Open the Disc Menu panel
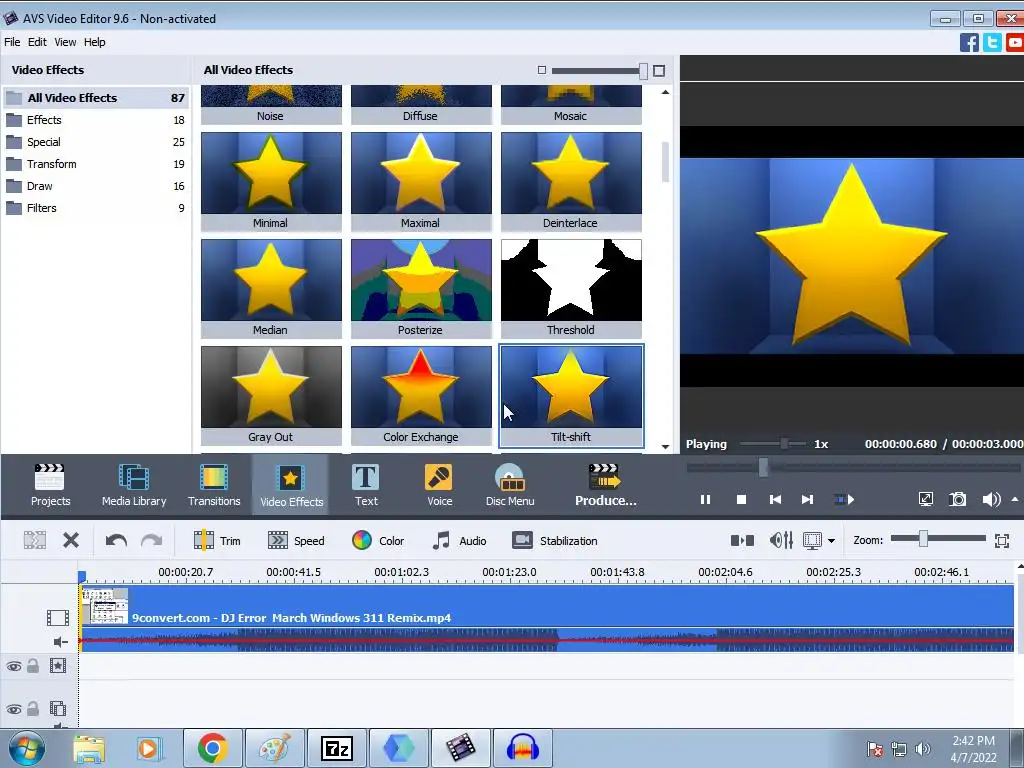 [x=510, y=485]
